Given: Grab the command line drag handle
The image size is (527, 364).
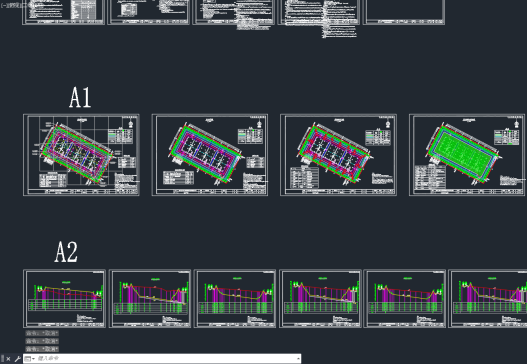Looking at the screenshot, I should pyautogui.click(x=2, y=359).
